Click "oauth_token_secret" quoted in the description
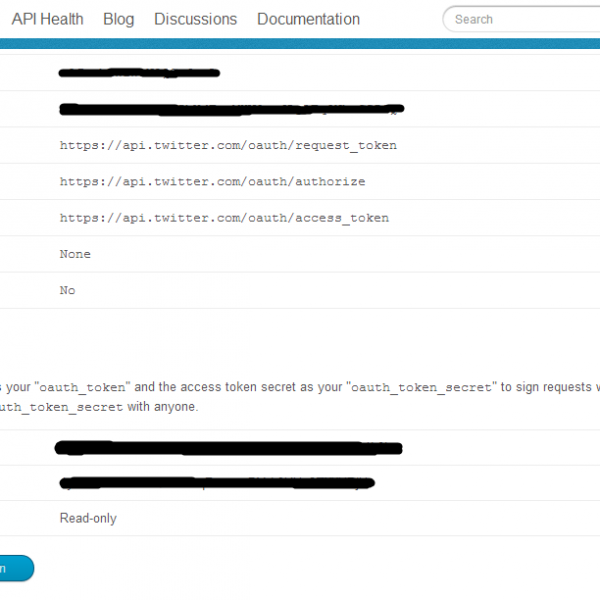The height and width of the screenshot is (600, 600). pos(421,387)
